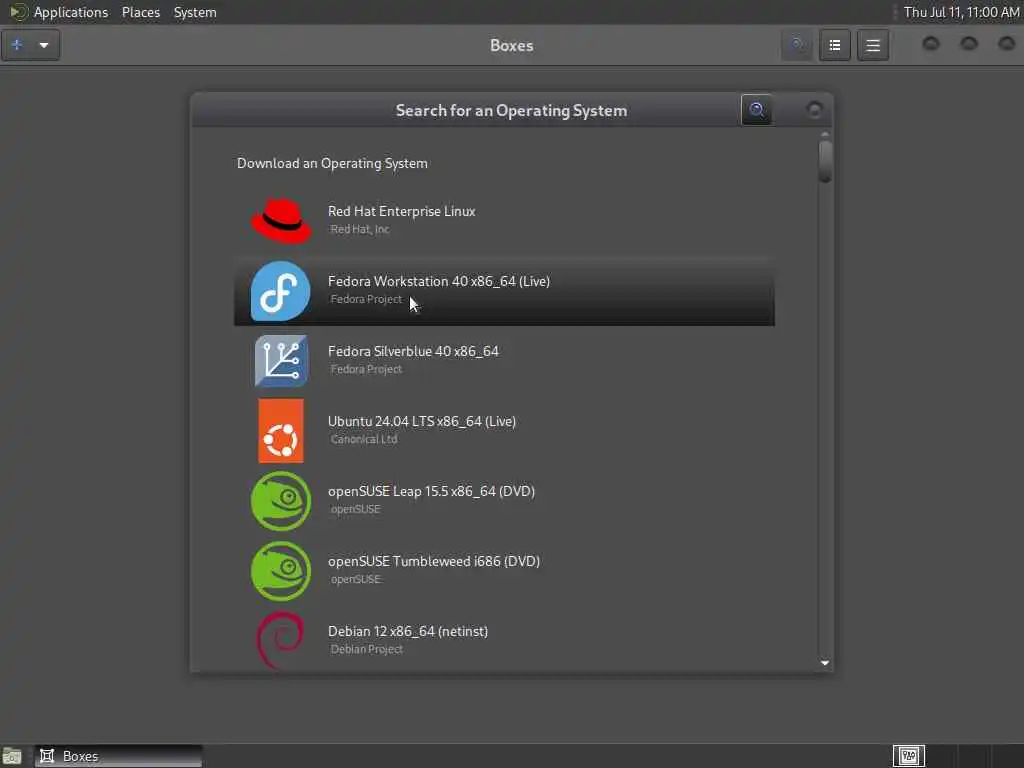Click the show desktop icon in bottom panel

click(x=12, y=756)
